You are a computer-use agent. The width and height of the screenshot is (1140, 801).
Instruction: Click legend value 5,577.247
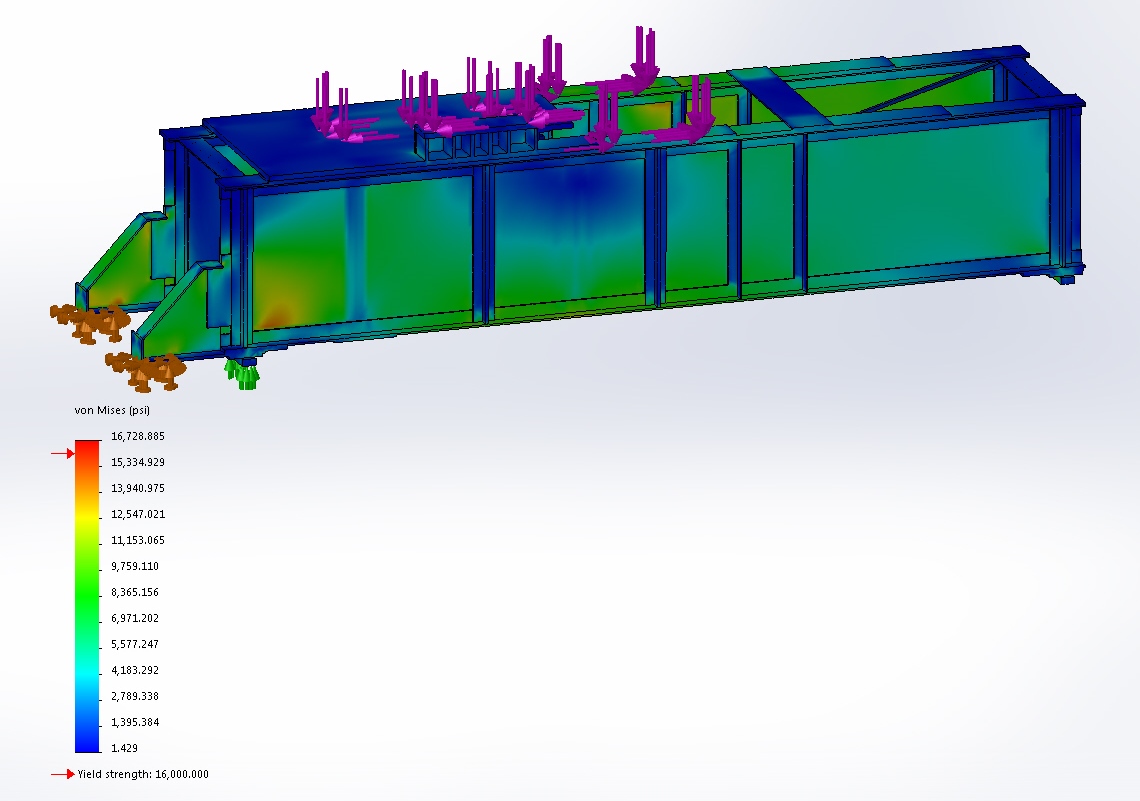point(135,644)
